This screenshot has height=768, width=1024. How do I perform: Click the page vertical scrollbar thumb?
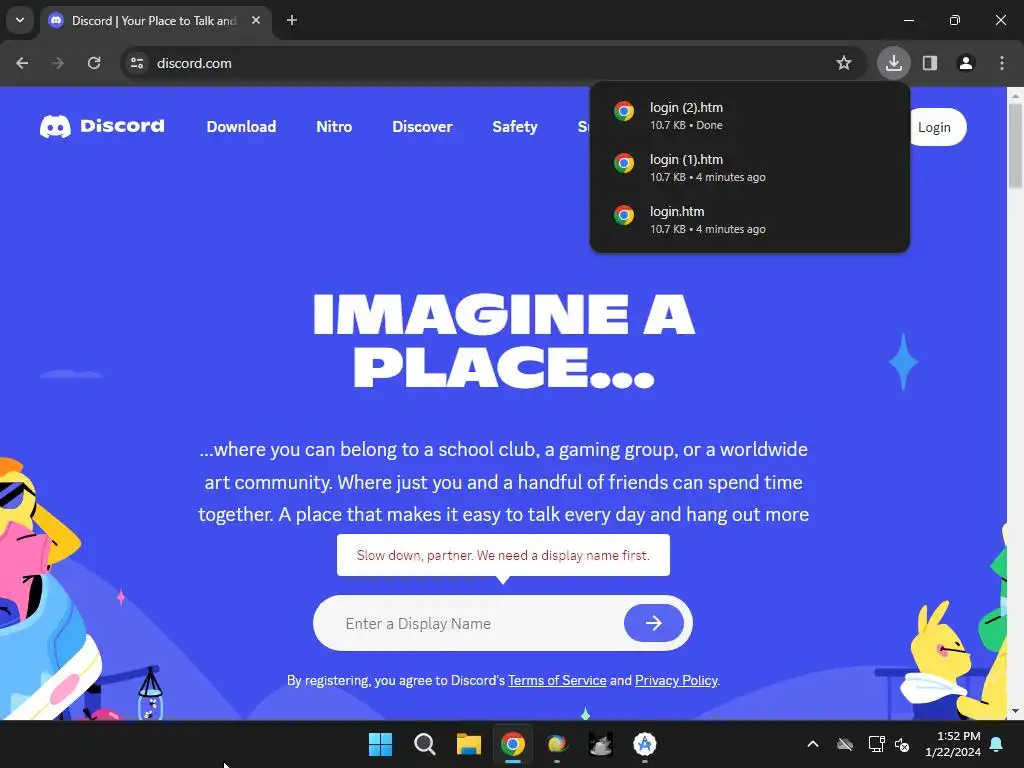1015,145
